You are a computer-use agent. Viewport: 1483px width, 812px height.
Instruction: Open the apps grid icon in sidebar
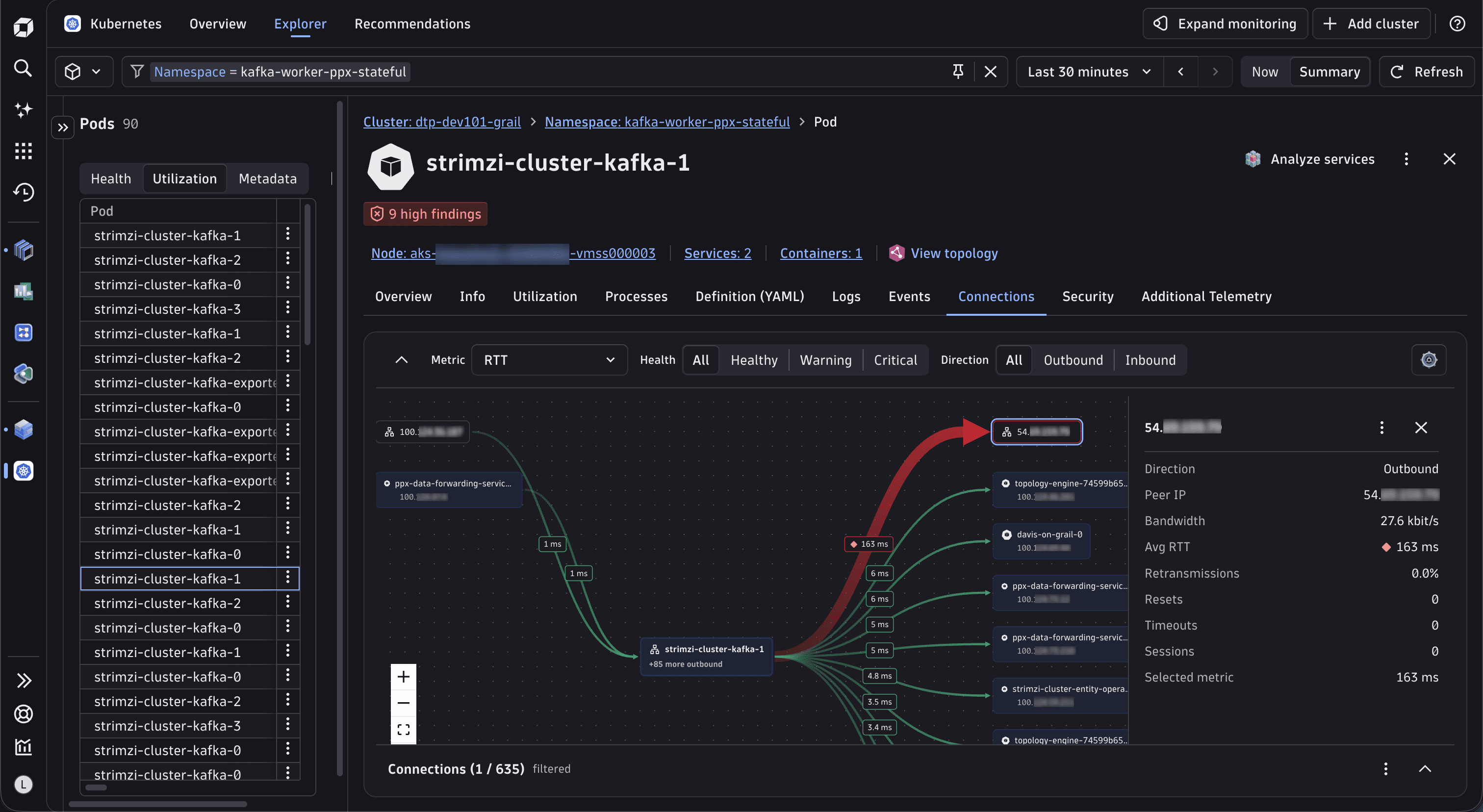tap(23, 151)
